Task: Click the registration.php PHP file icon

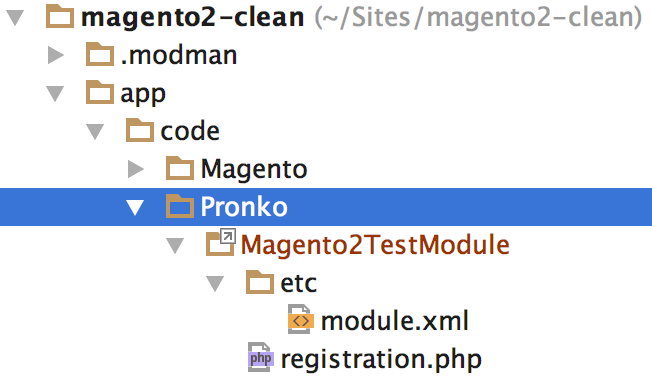Action: 261,357
